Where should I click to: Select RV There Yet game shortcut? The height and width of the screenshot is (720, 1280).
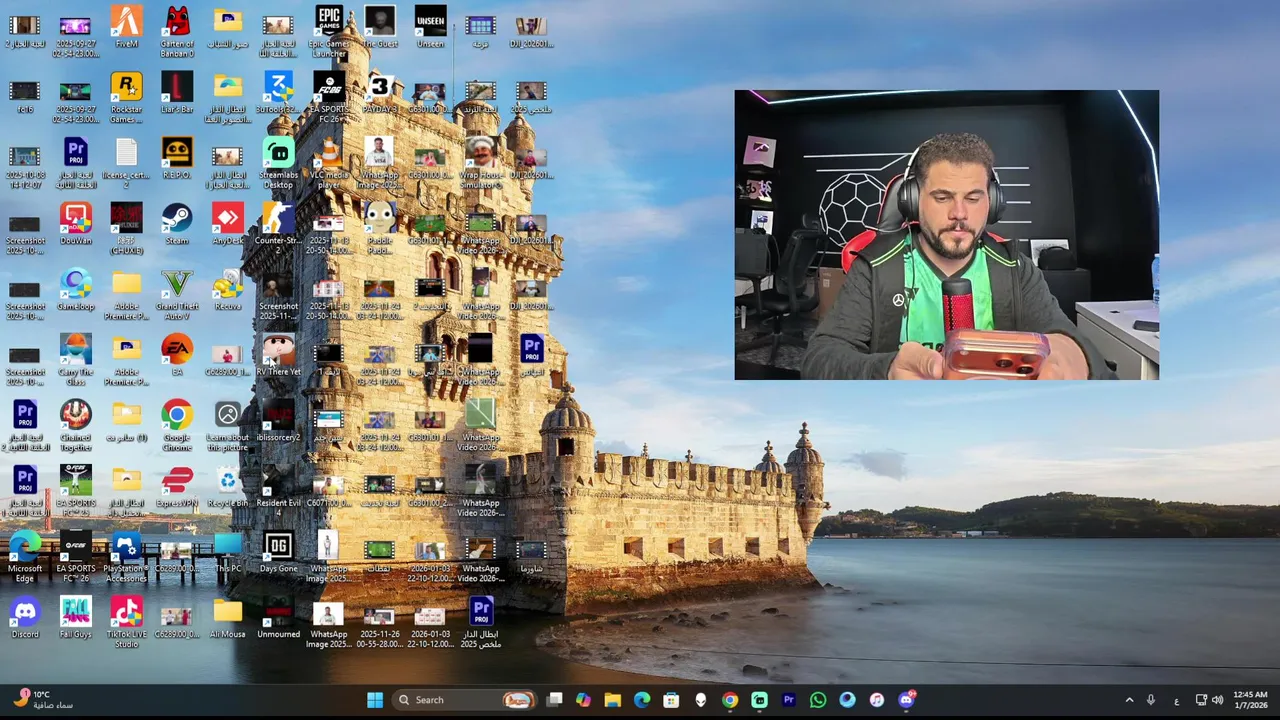(x=278, y=355)
